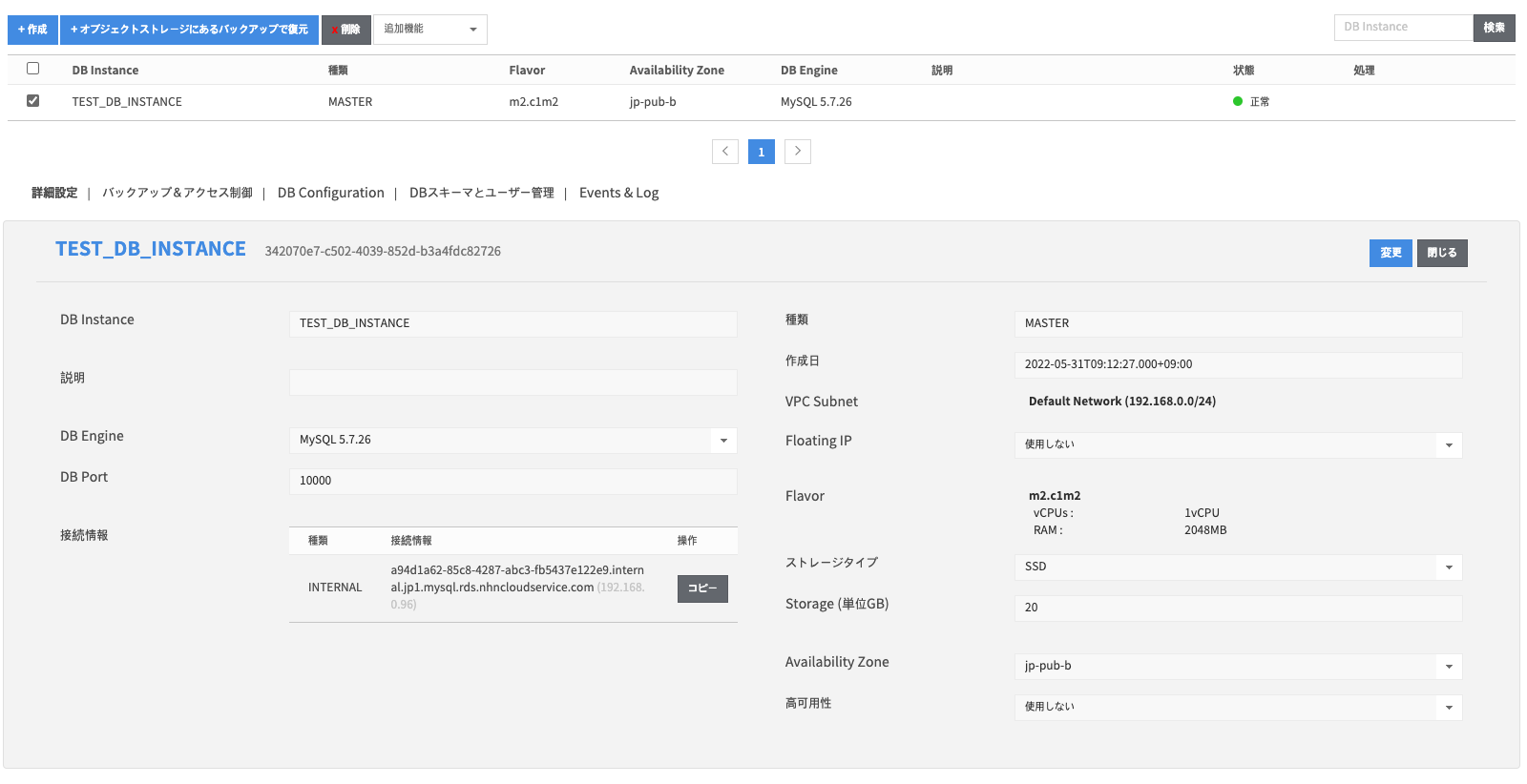This screenshot has height=784, width=1527.
Task: Click the DB Port field
Action: (x=513, y=481)
